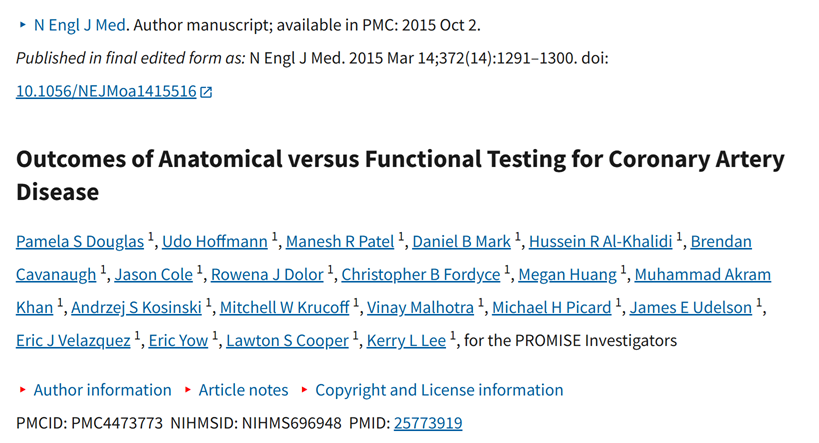Open author Lawton S Cooper
Screen dimensions: 819x443
pos(287,340)
